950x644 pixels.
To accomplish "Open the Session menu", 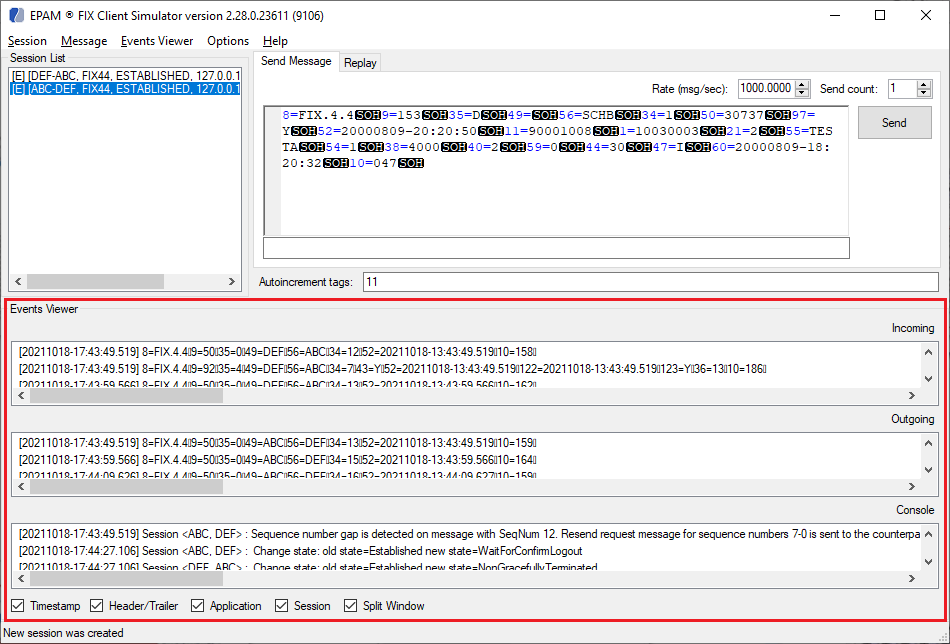I will tap(27, 41).
